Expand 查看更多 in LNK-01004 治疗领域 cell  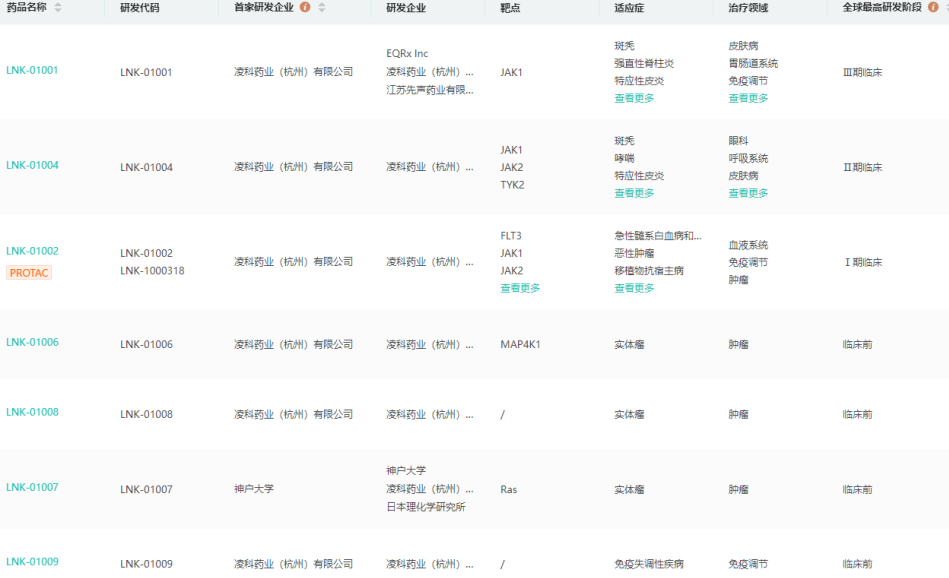tap(748, 193)
